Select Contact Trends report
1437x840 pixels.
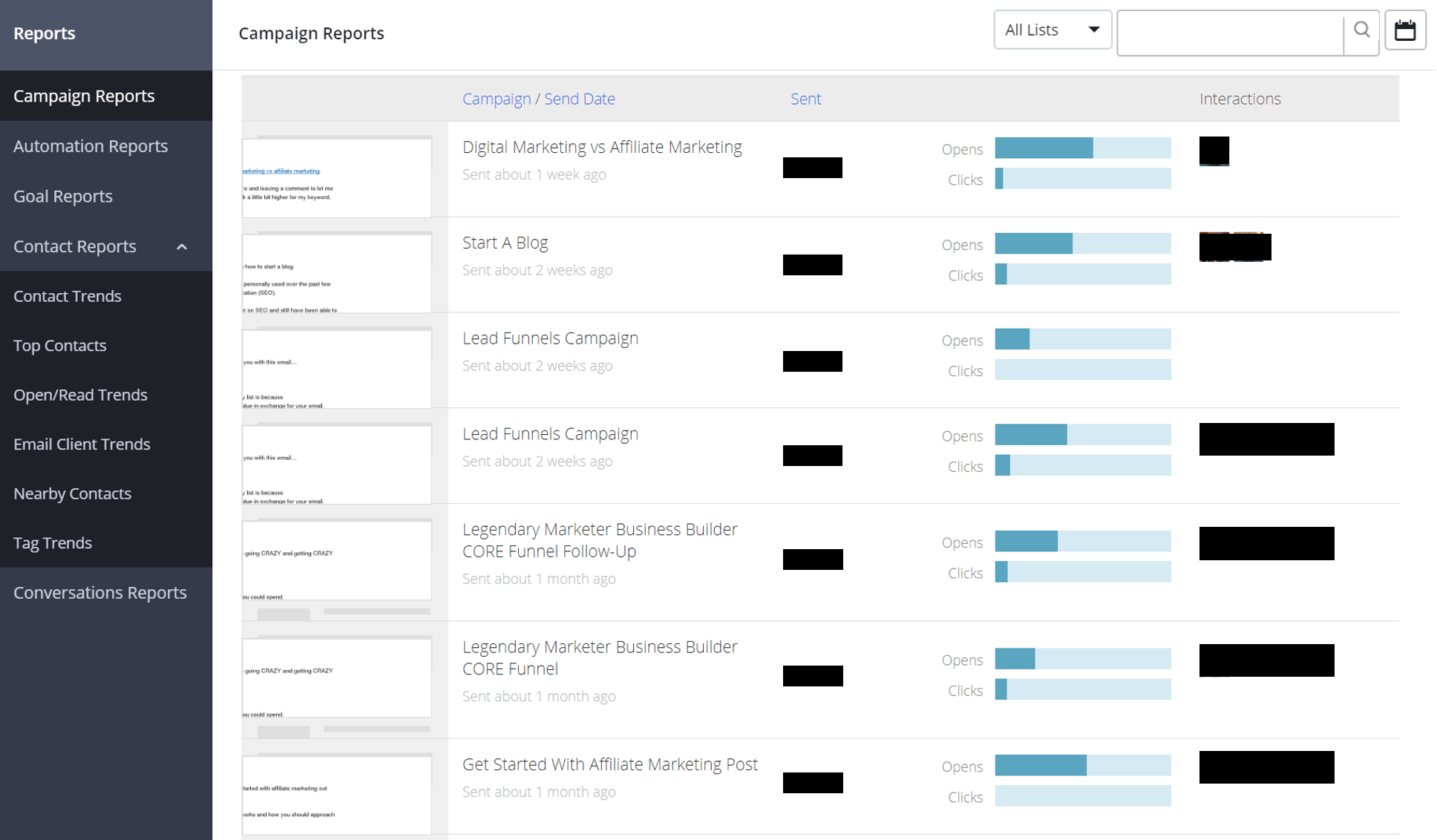point(68,296)
